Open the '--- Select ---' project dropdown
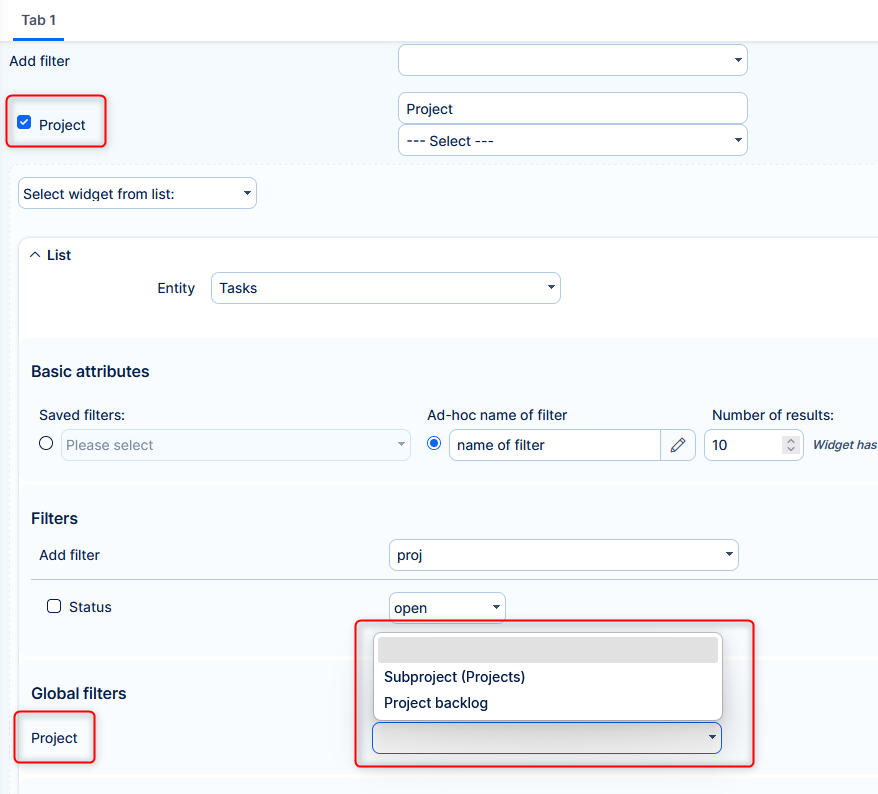This screenshot has width=878, height=794. (572, 141)
